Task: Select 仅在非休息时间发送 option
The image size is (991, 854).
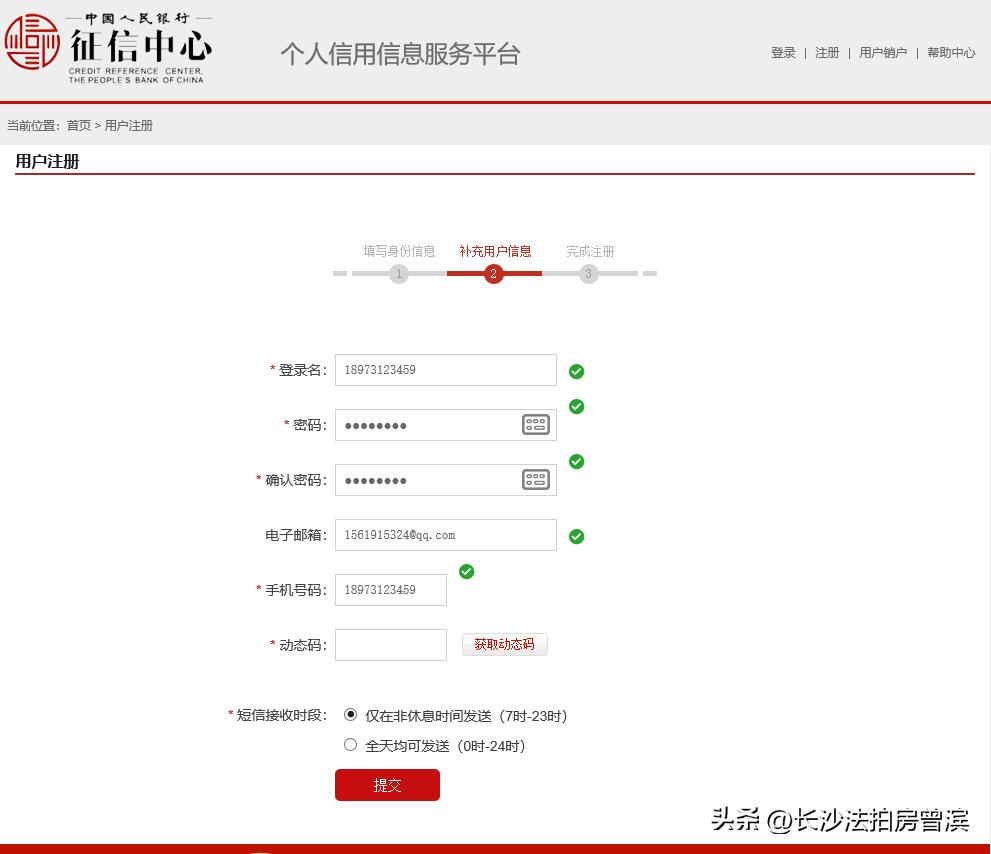Action: coord(350,715)
